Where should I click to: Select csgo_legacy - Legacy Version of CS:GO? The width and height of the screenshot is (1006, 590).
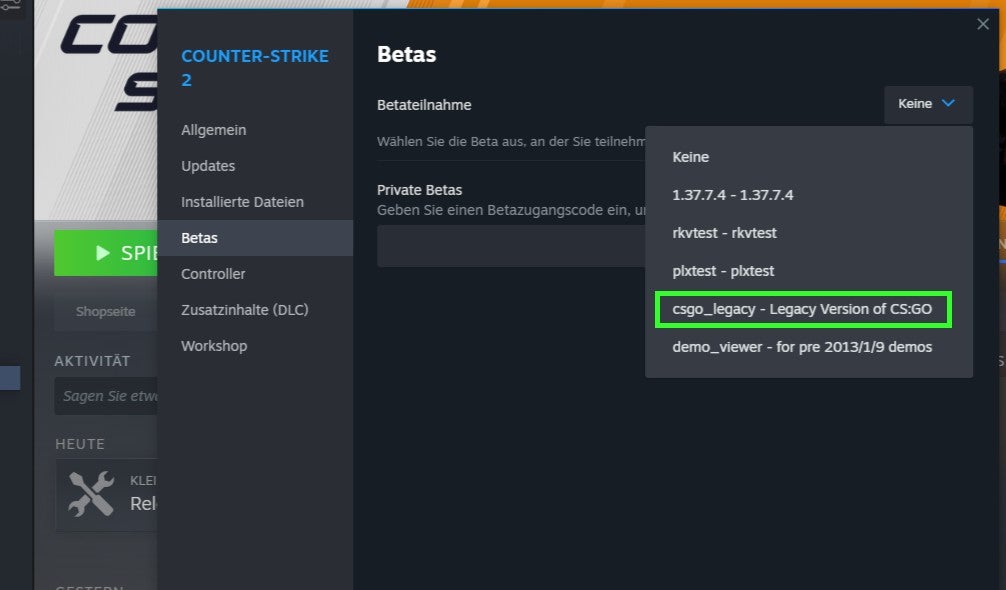tap(803, 309)
